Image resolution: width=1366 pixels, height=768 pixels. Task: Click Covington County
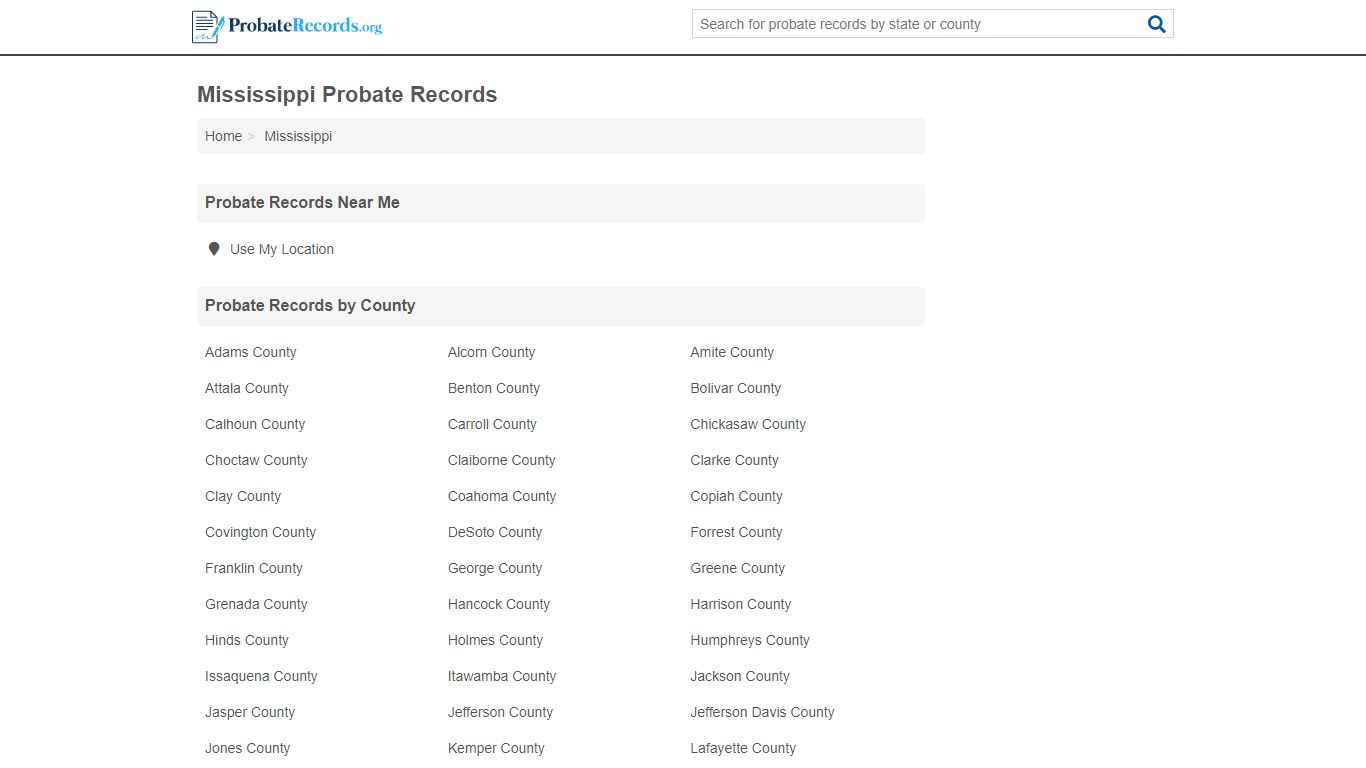260,532
